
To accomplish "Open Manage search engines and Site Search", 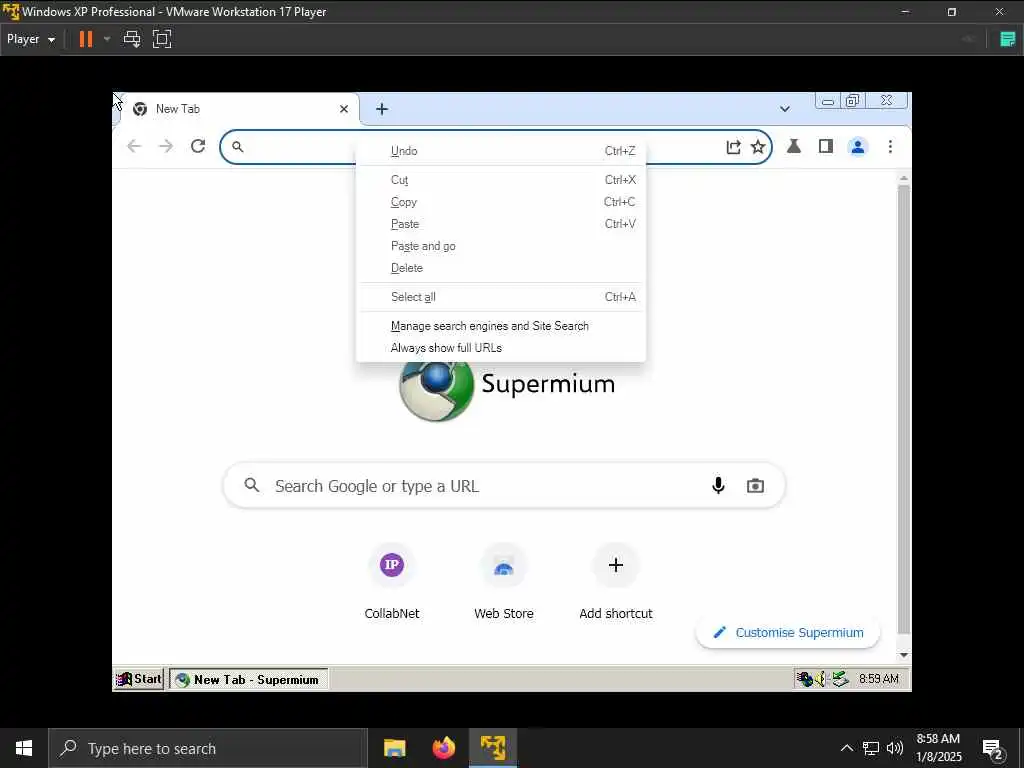I will [x=501, y=326].
